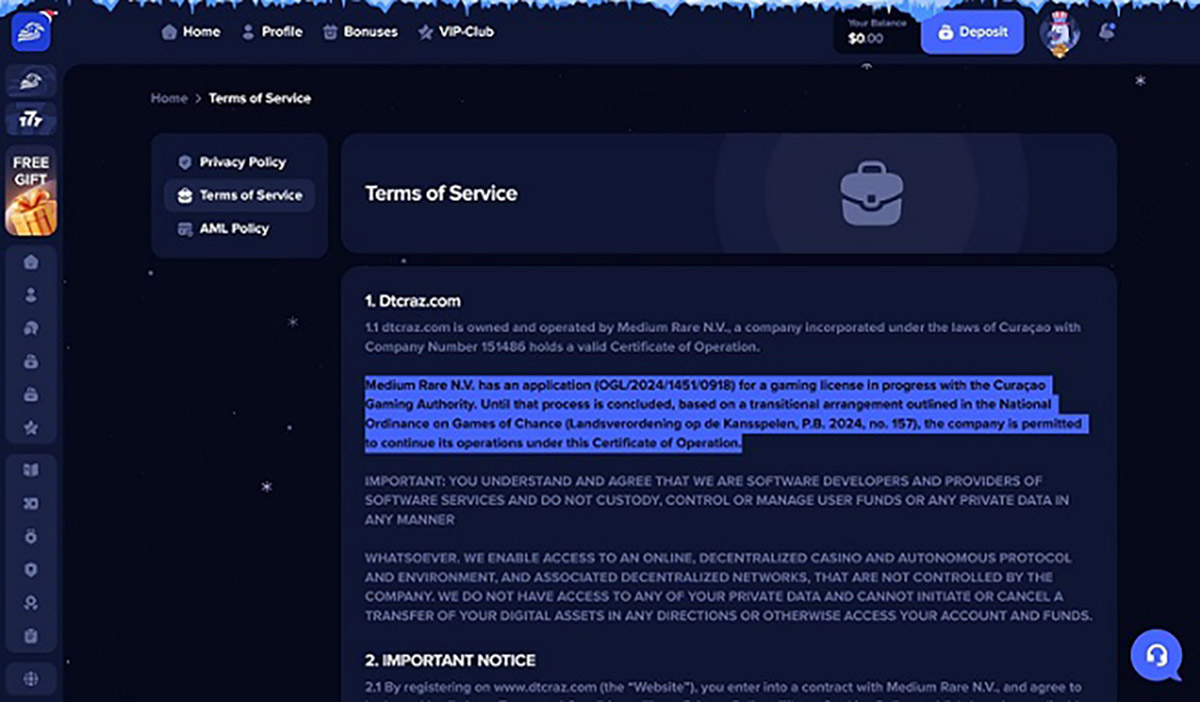Viewport: 1200px width, 702px height.
Task: Open the notifications bell
Action: pyautogui.click(x=1106, y=32)
